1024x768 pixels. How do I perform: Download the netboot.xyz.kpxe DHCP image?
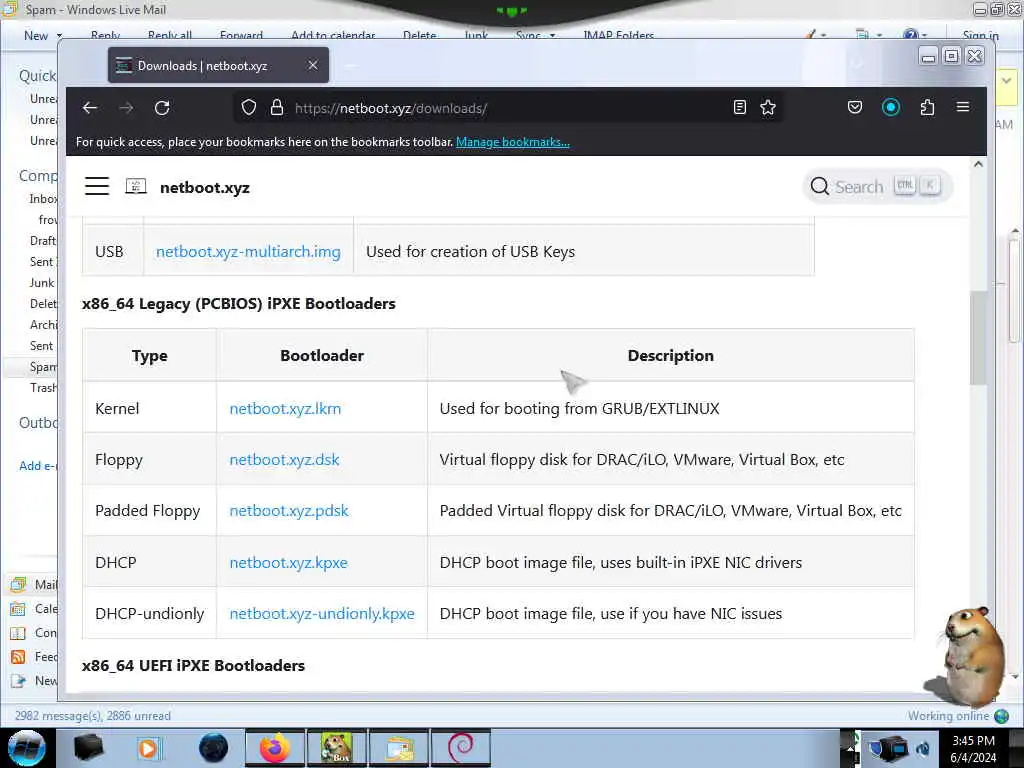tap(288, 562)
